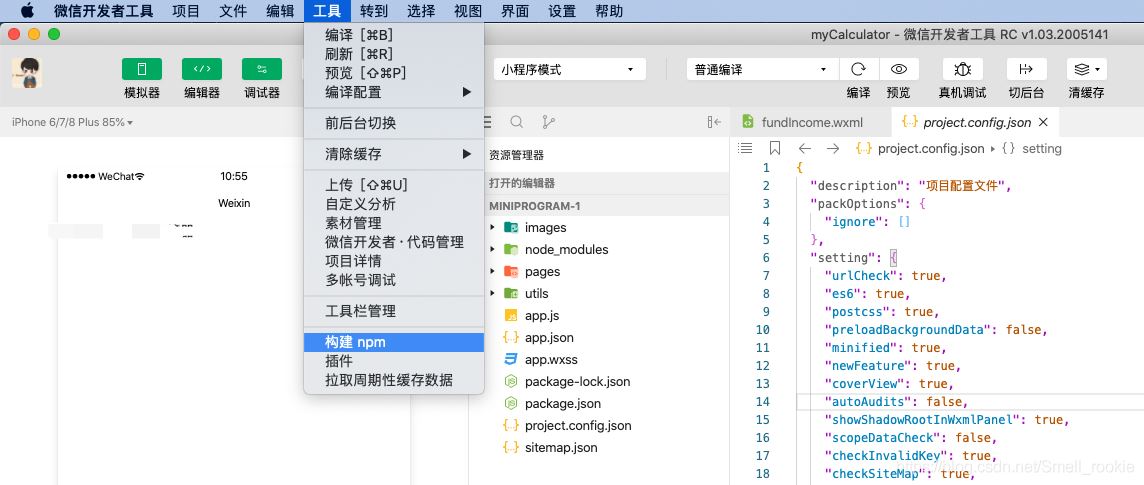
Task: Open the source control branch icon
Action: coord(548,122)
